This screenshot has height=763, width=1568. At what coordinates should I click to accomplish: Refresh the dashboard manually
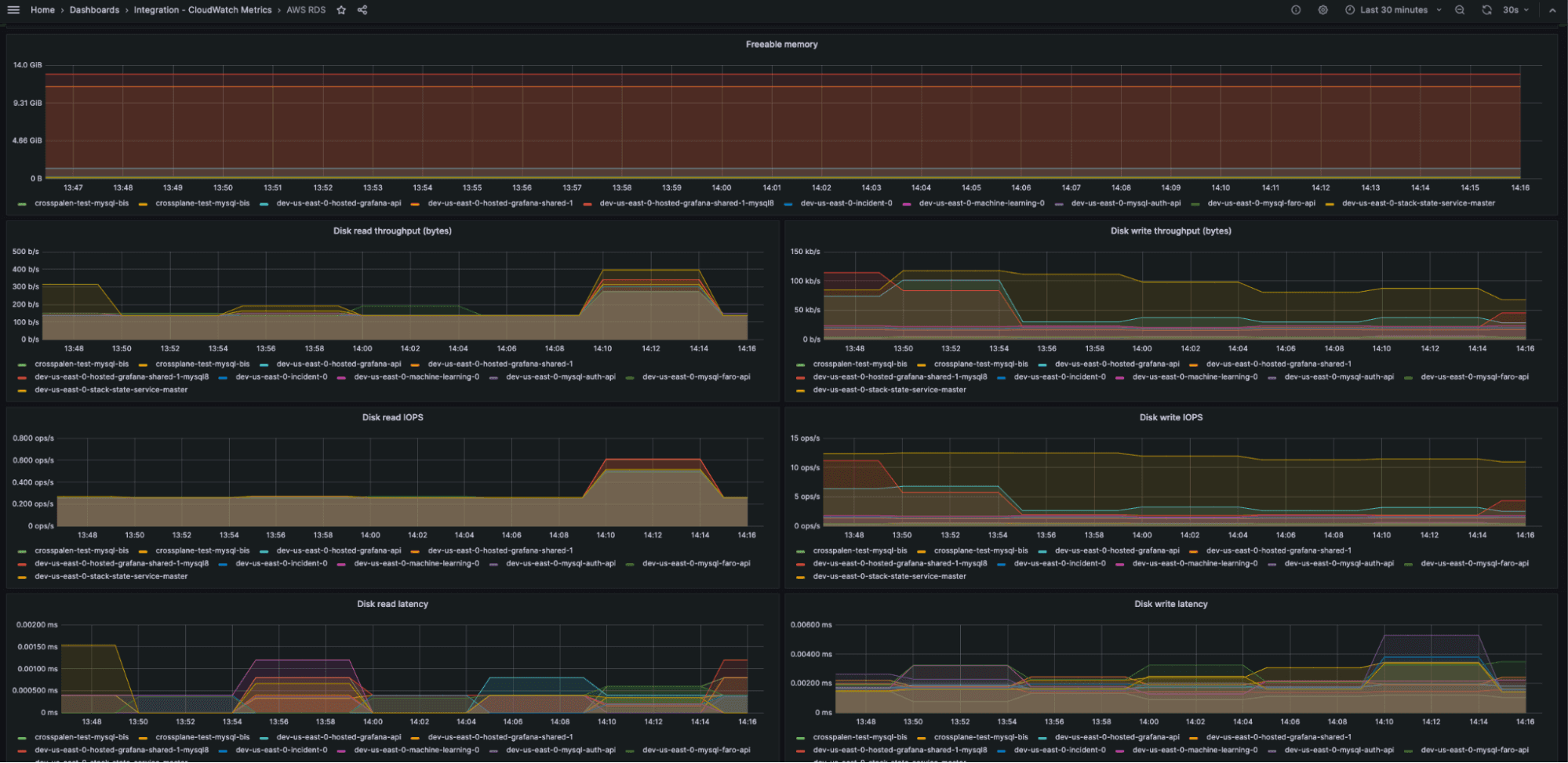[1486, 10]
